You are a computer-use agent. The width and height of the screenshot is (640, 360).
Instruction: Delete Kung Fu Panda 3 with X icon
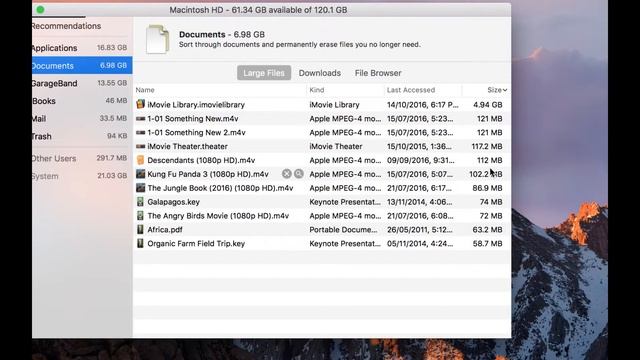287,174
